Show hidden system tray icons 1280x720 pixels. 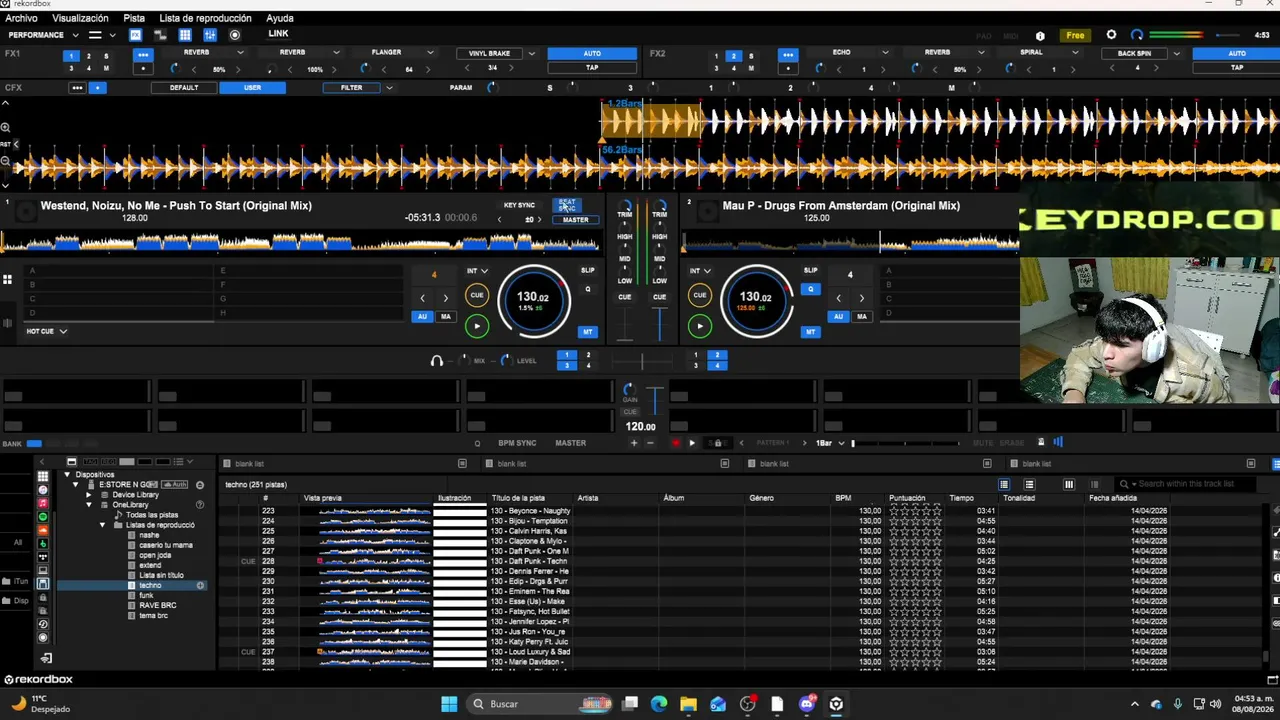tap(1135, 704)
